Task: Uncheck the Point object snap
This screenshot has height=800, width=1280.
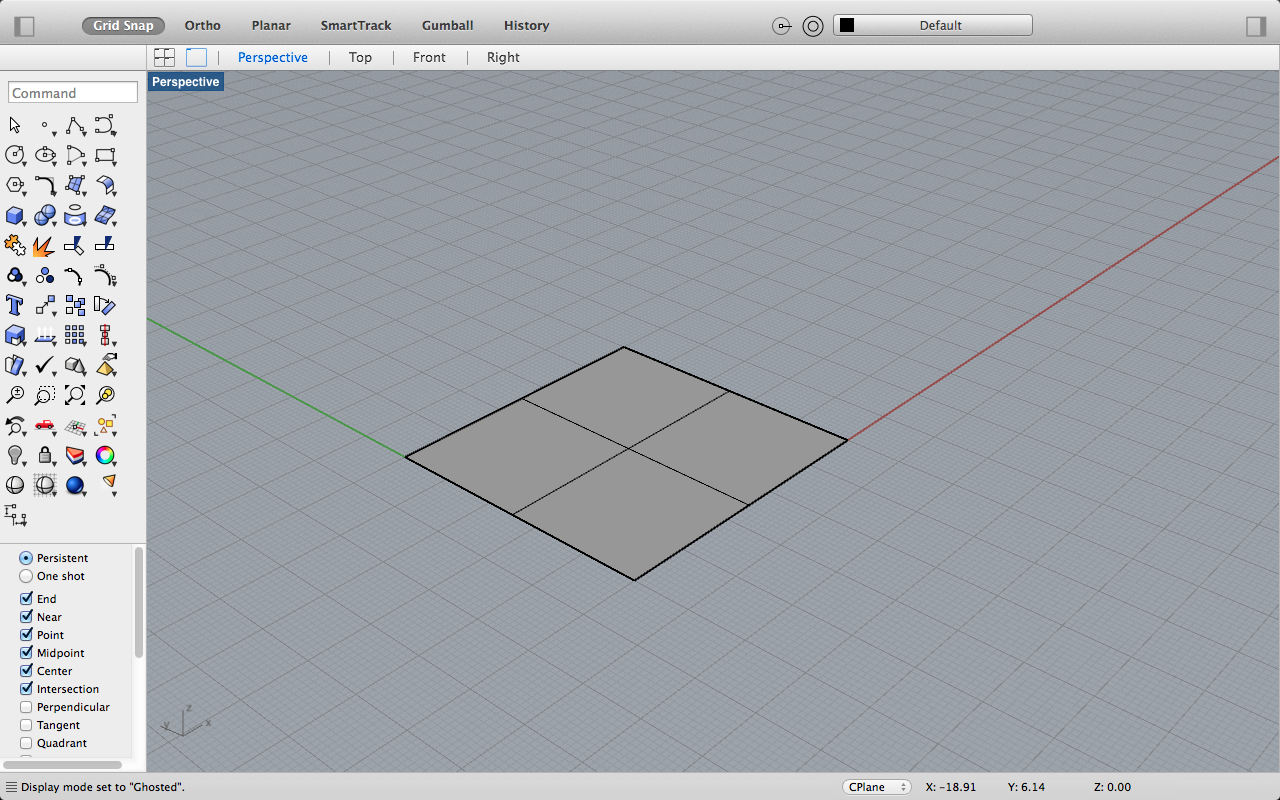Action: pos(26,635)
